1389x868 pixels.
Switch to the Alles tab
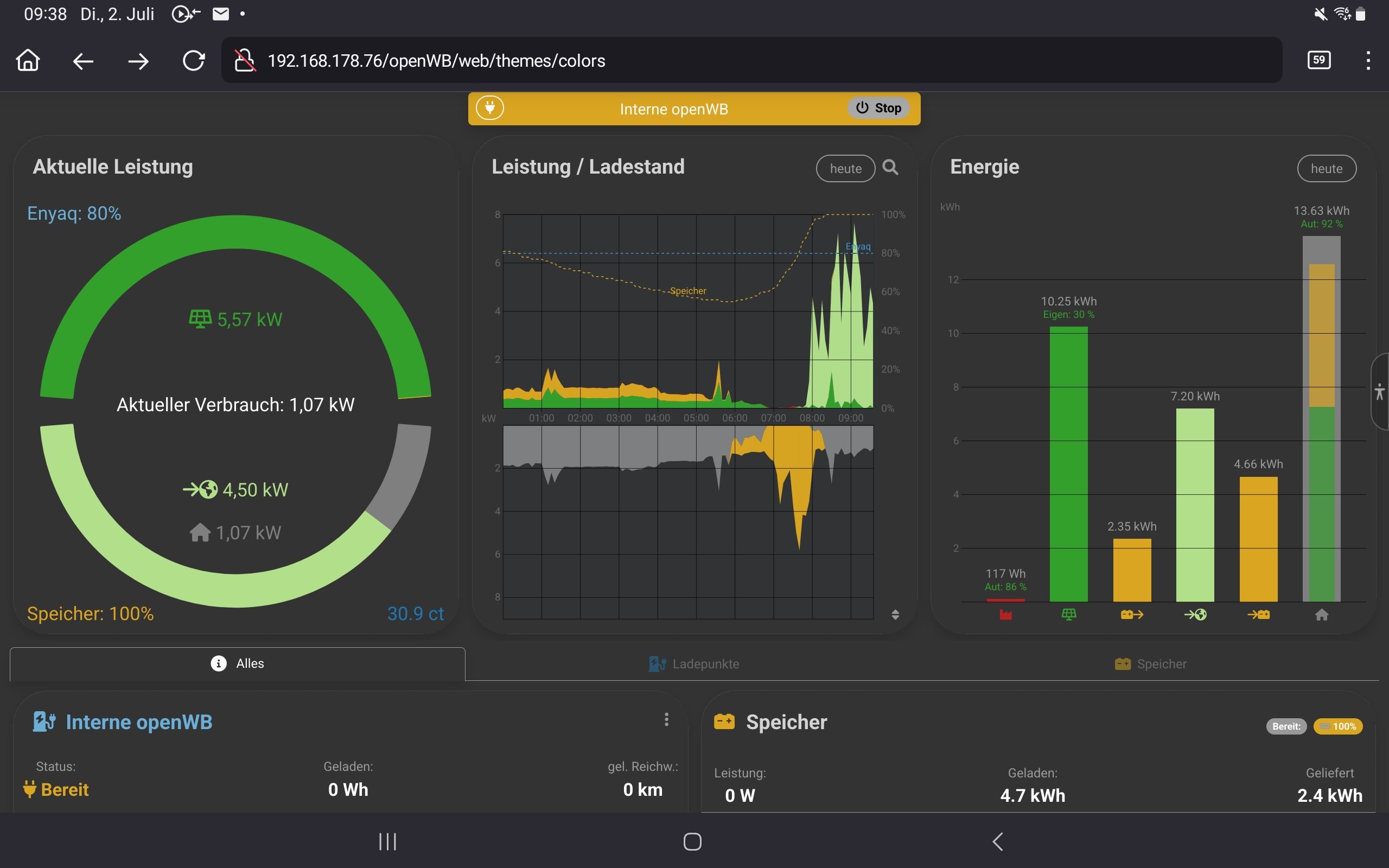[x=238, y=663]
